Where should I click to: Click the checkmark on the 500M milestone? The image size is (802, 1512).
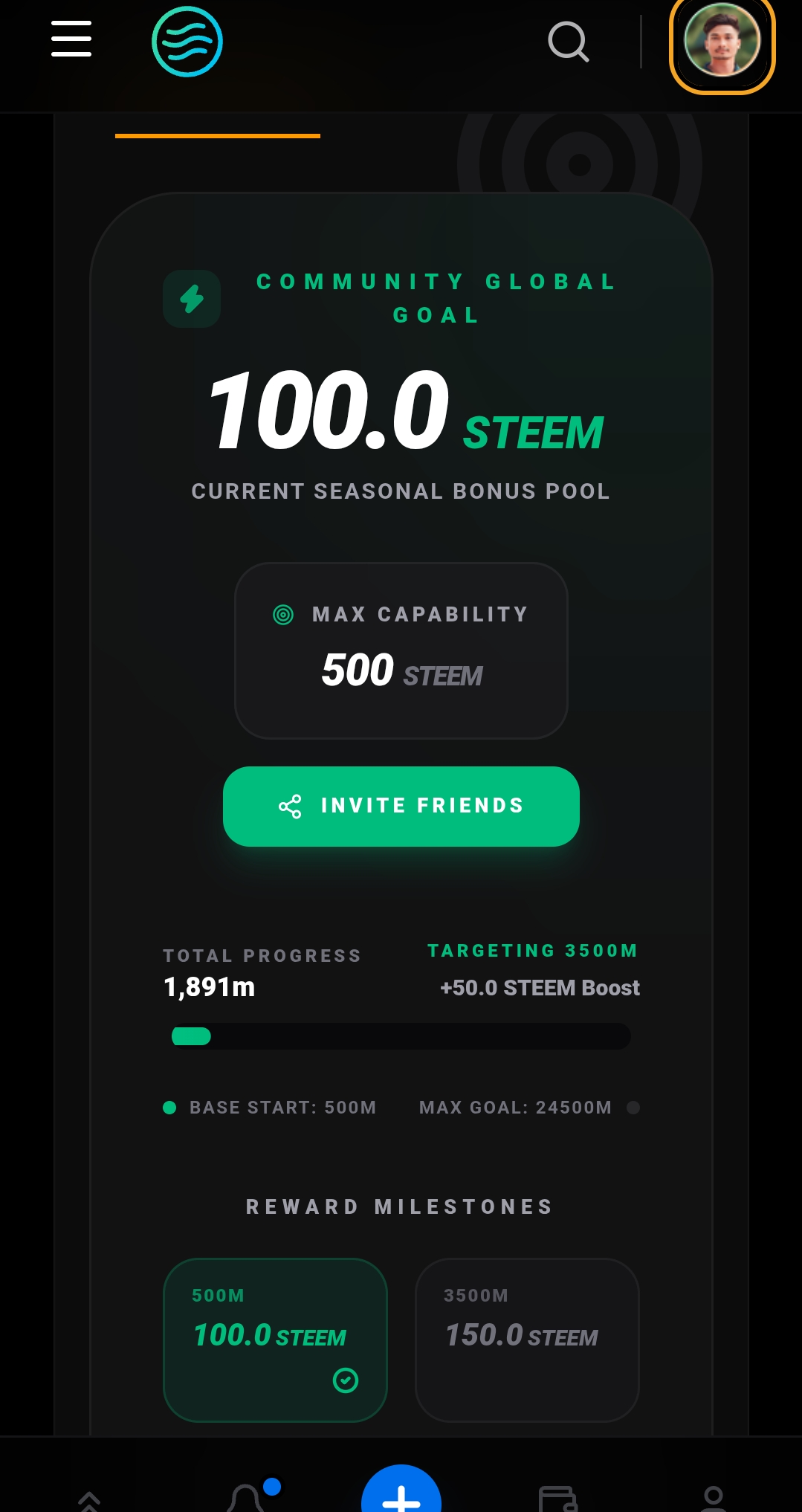click(x=346, y=1380)
